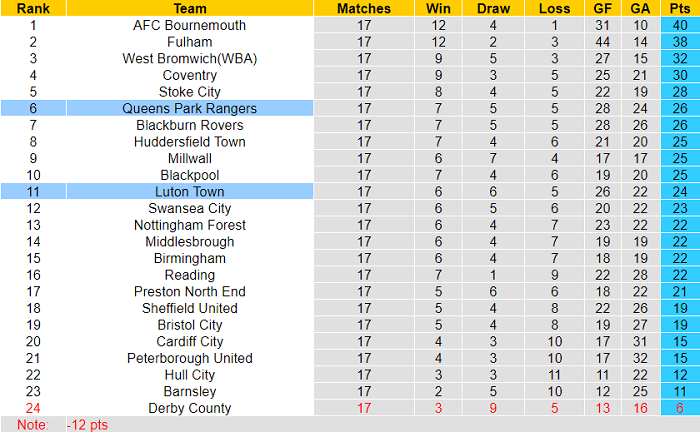The width and height of the screenshot is (700, 432).
Task: Click the Team column header
Action: pyautogui.click(x=189, y=8)
